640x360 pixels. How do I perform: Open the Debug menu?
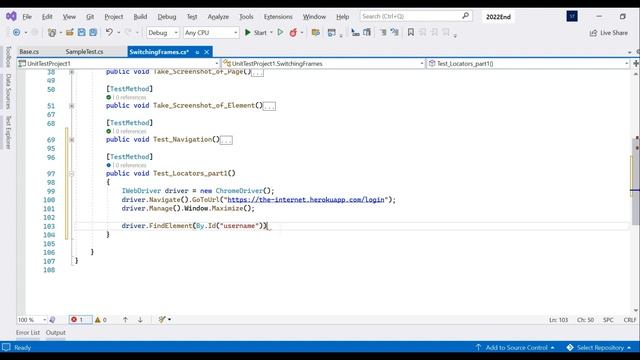[x=167, y=17]
